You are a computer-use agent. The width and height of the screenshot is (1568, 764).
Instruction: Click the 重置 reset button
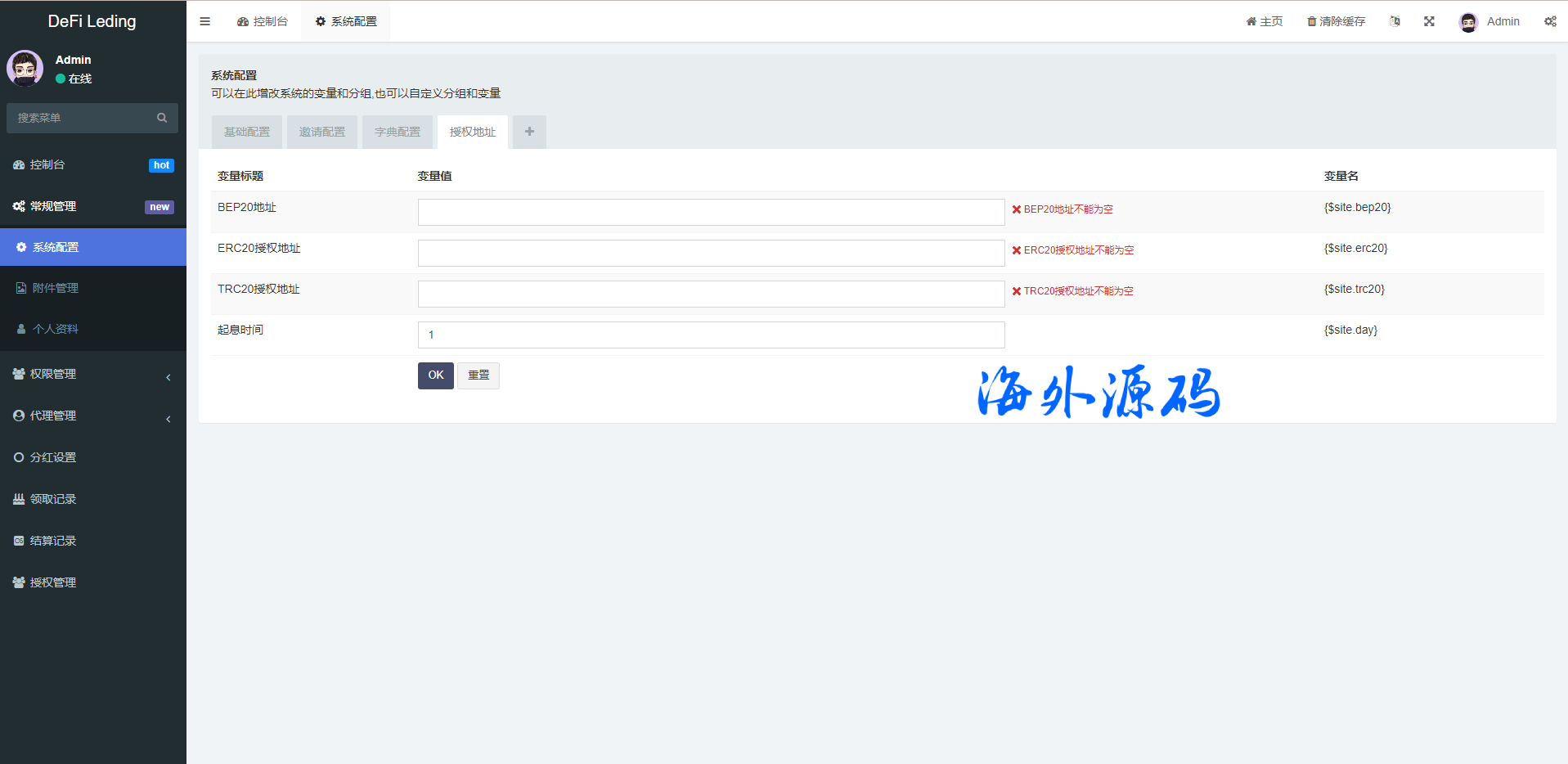478,375
